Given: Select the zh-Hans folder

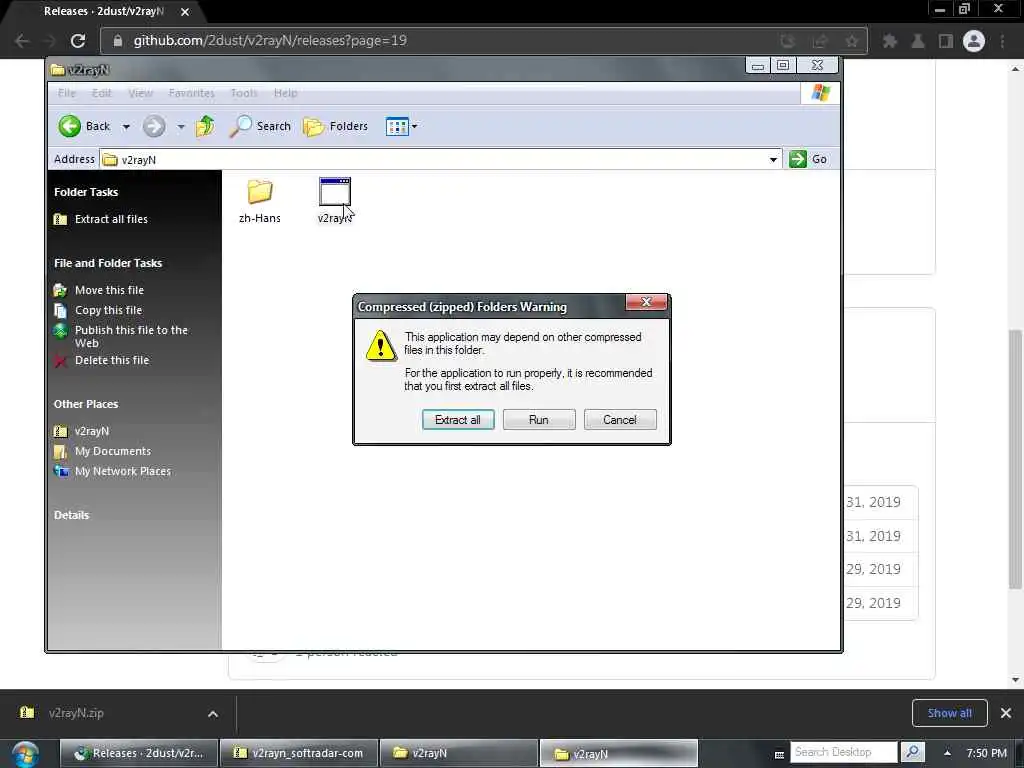Looking at the screenshot, I should tap(260, 202).
